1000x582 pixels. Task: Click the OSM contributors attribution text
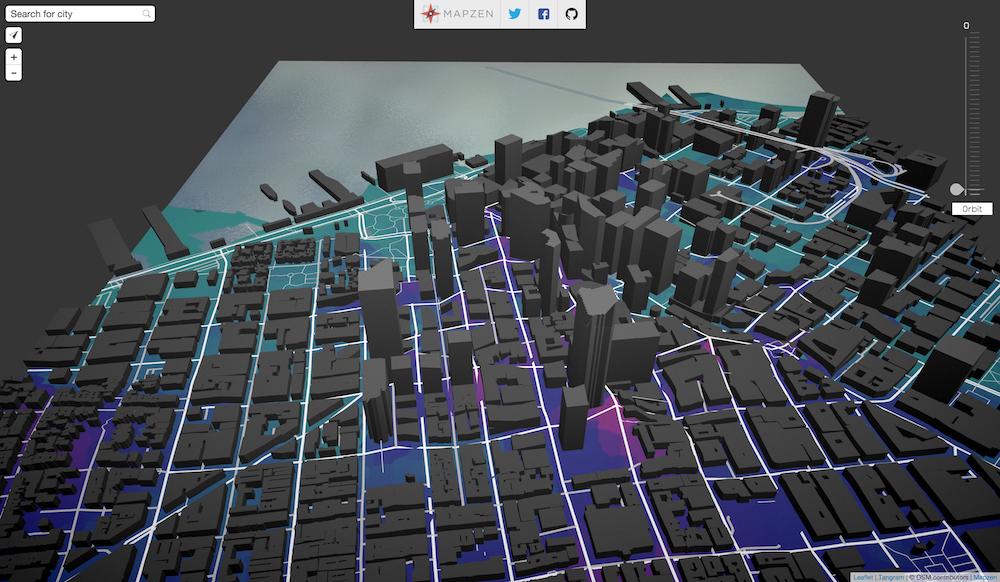tap(939, 577)
